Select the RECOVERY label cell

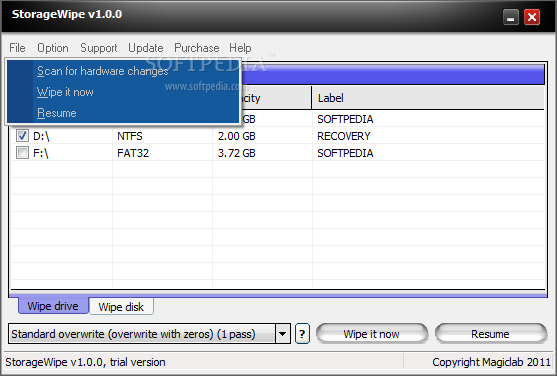point(344,136)
